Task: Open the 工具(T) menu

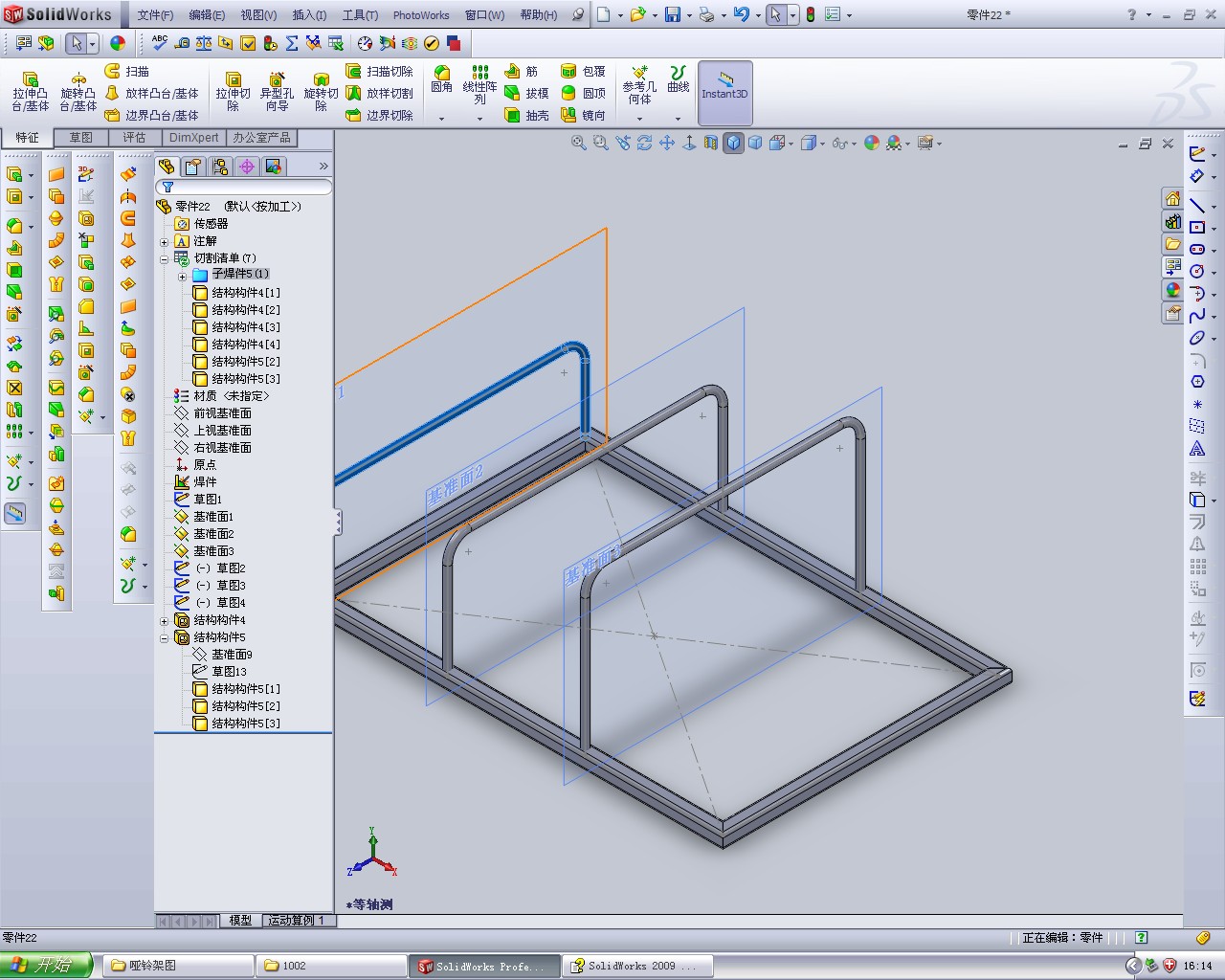Action: 360,15
